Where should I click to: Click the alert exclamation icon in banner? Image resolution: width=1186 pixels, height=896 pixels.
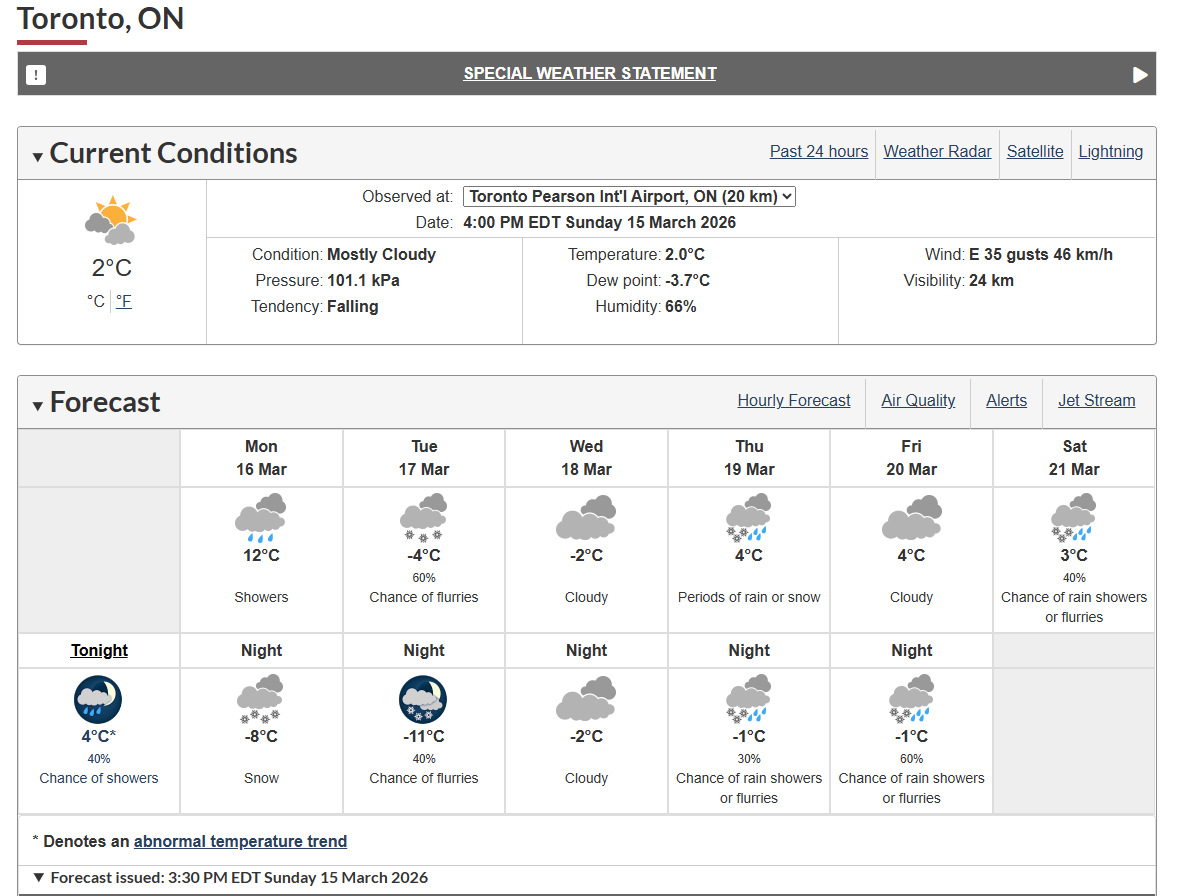(x=36, y=74)
